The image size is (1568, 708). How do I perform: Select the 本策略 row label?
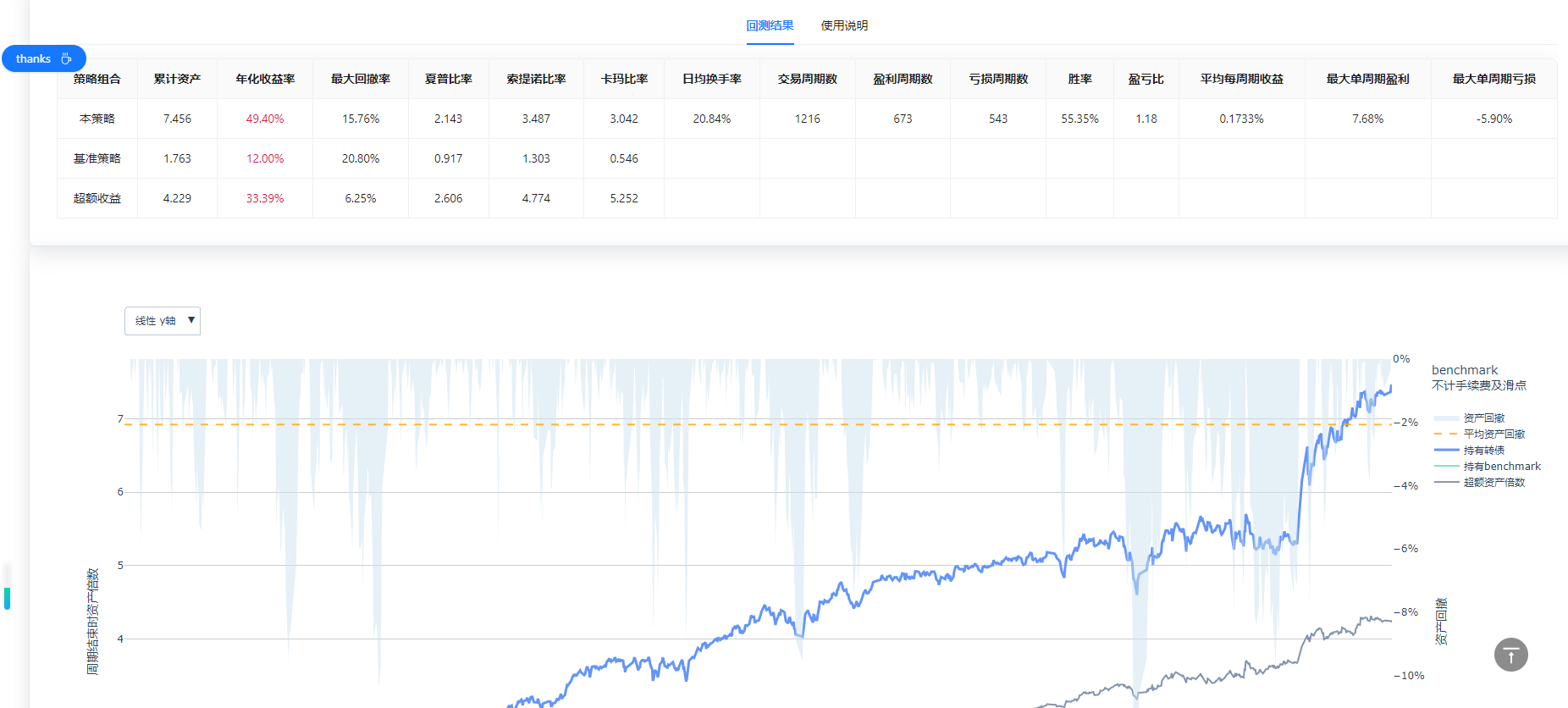tap(97, 119)
